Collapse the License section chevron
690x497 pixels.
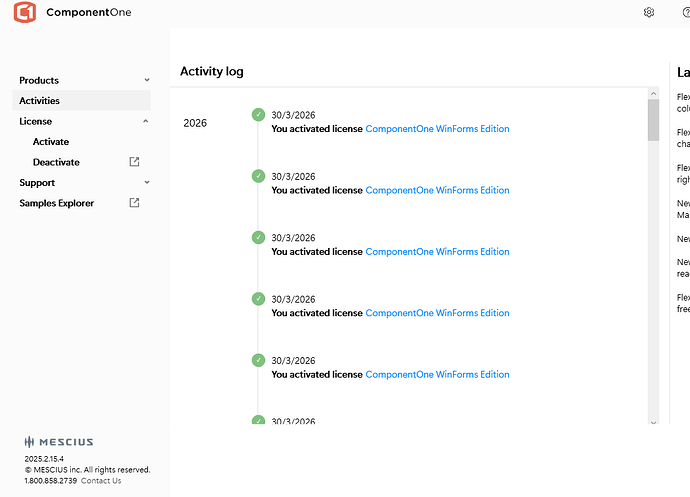point(147,121)
